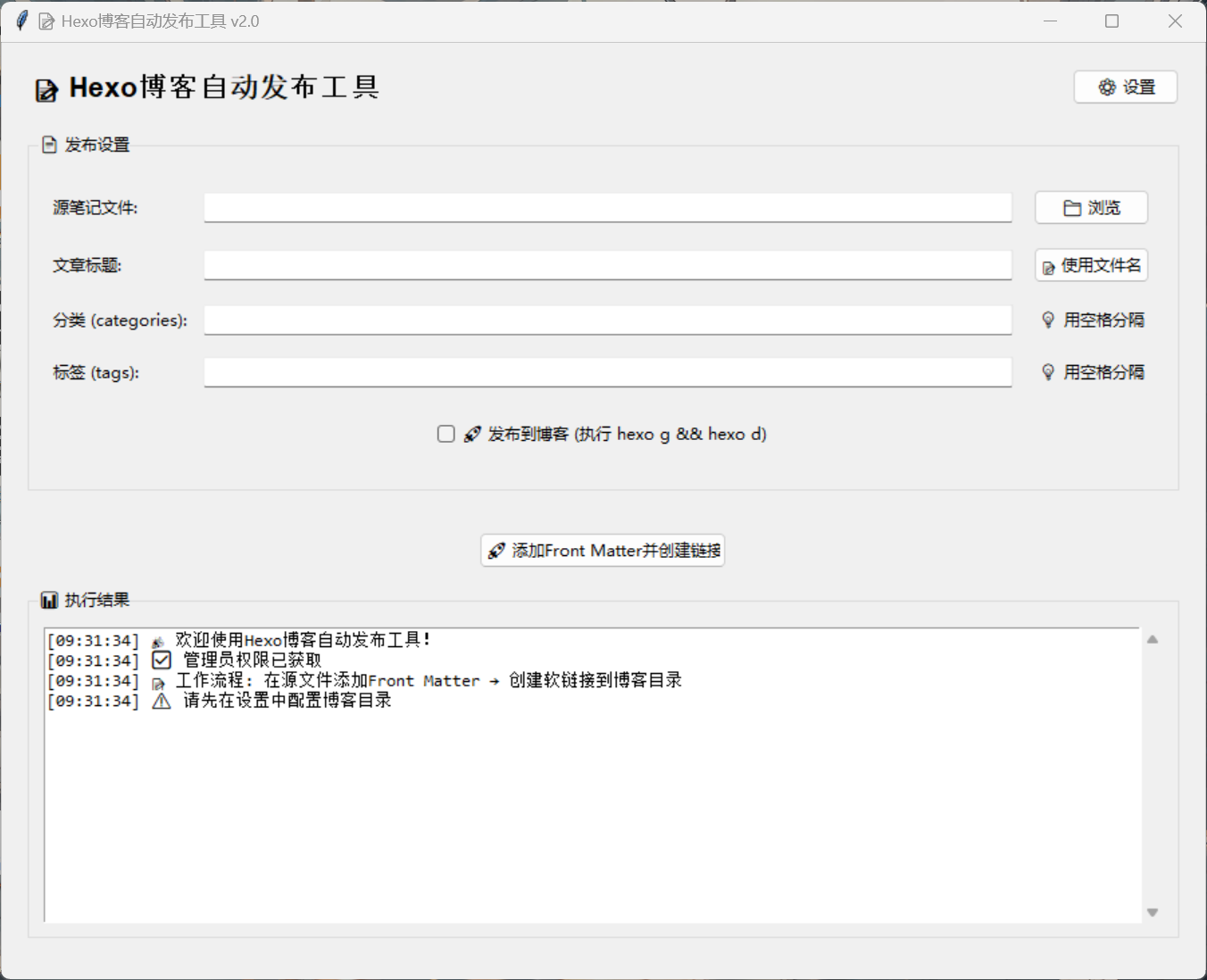
Task: Click the log line 请先在设置中配置博客目录
Action: [220, 701]
